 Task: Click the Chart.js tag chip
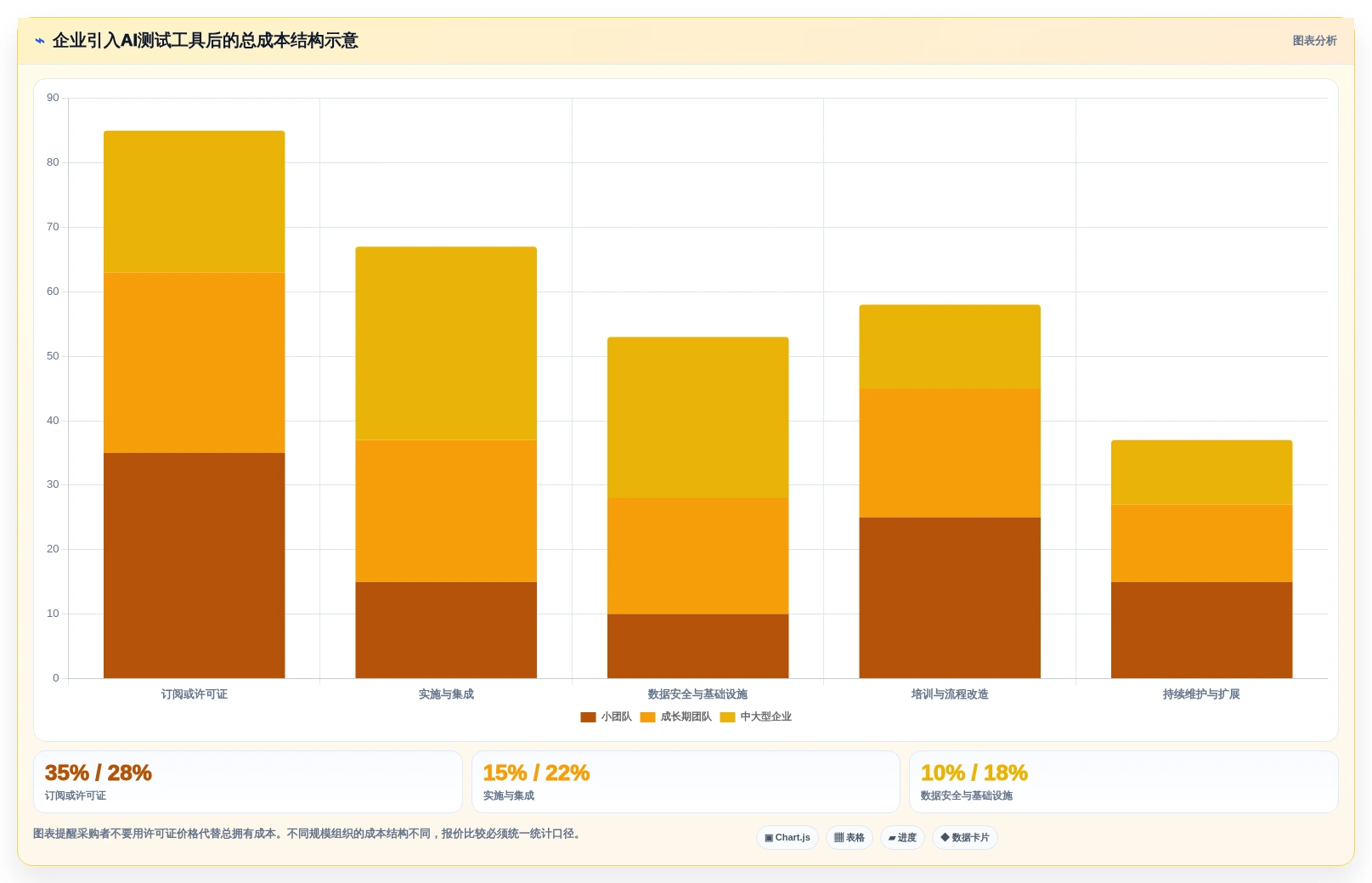(x=788, y=837)
